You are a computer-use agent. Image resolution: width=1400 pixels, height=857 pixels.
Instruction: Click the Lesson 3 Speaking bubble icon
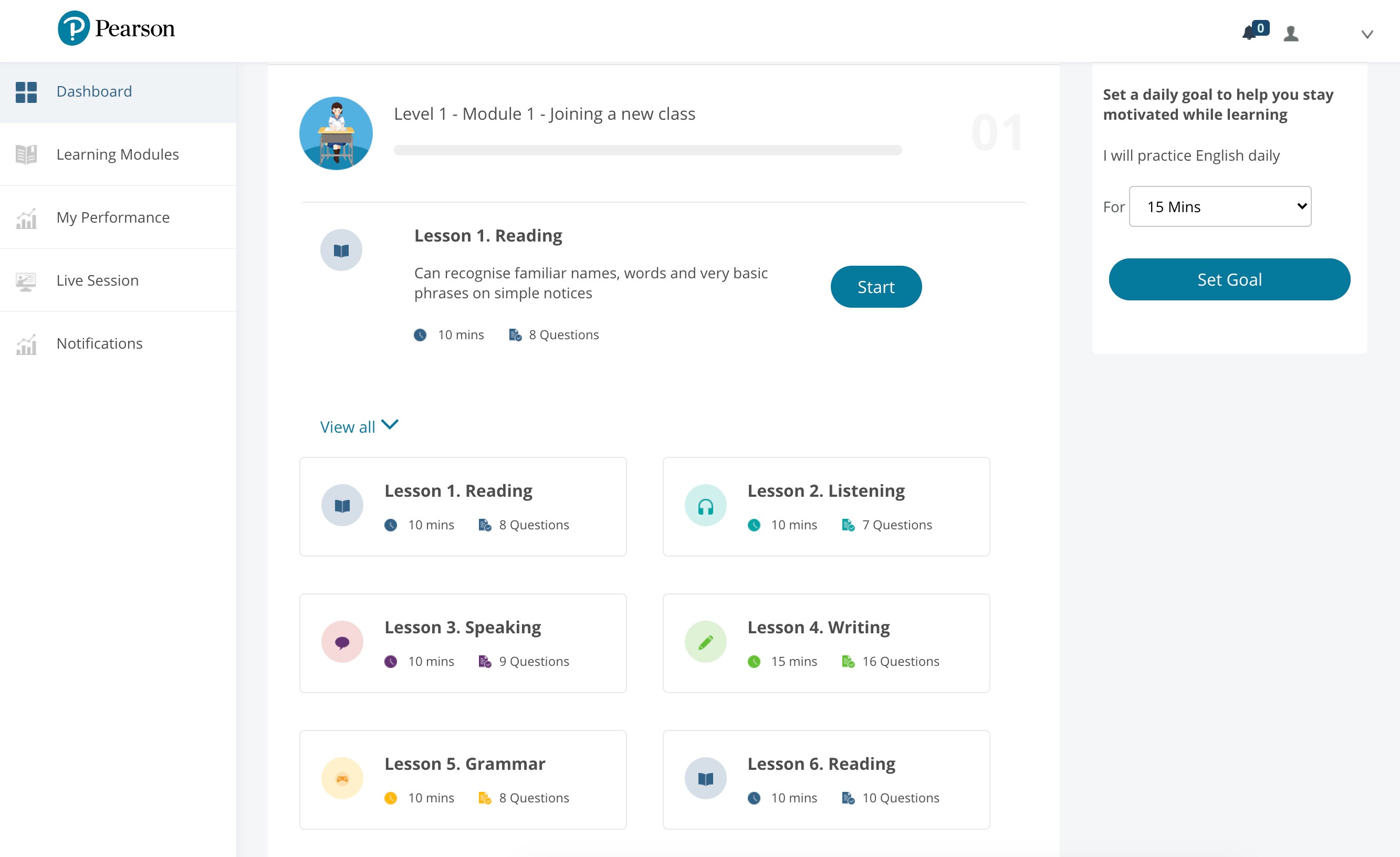342,642
